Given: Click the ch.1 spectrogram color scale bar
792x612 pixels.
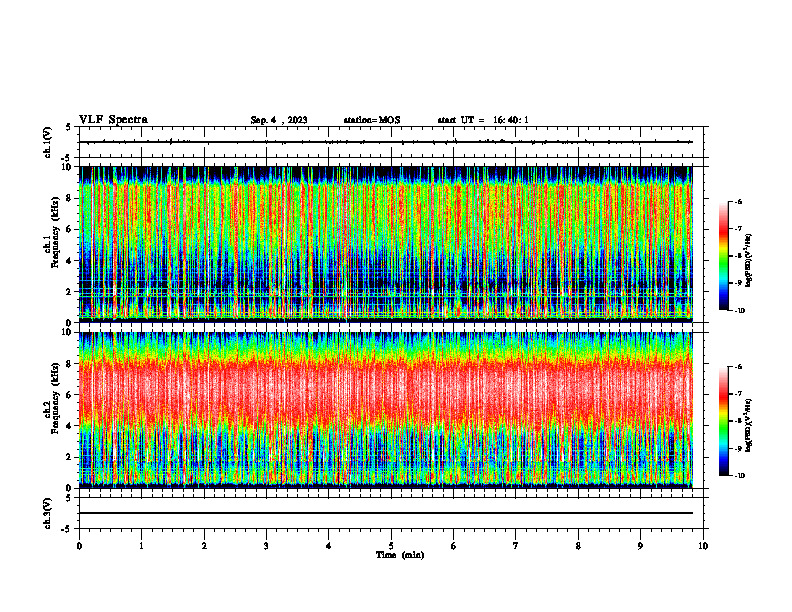Looking at the screenshot, I should tap(723, 256).
